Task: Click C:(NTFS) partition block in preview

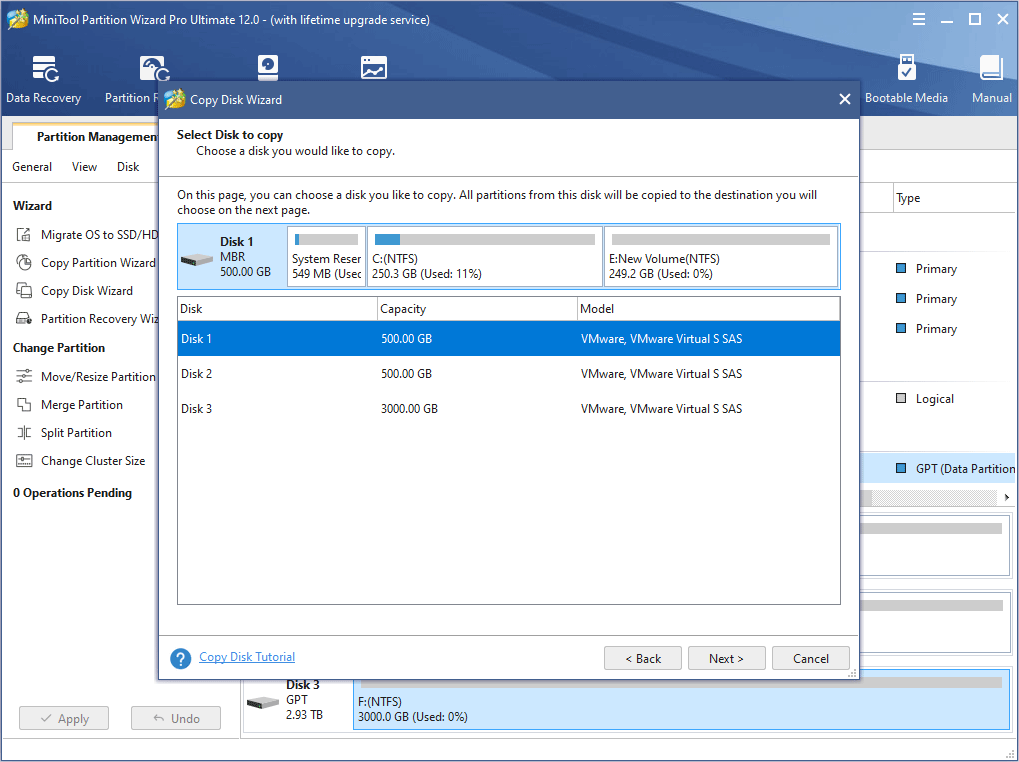Action: pyautogui.click(x=485, y=256)
